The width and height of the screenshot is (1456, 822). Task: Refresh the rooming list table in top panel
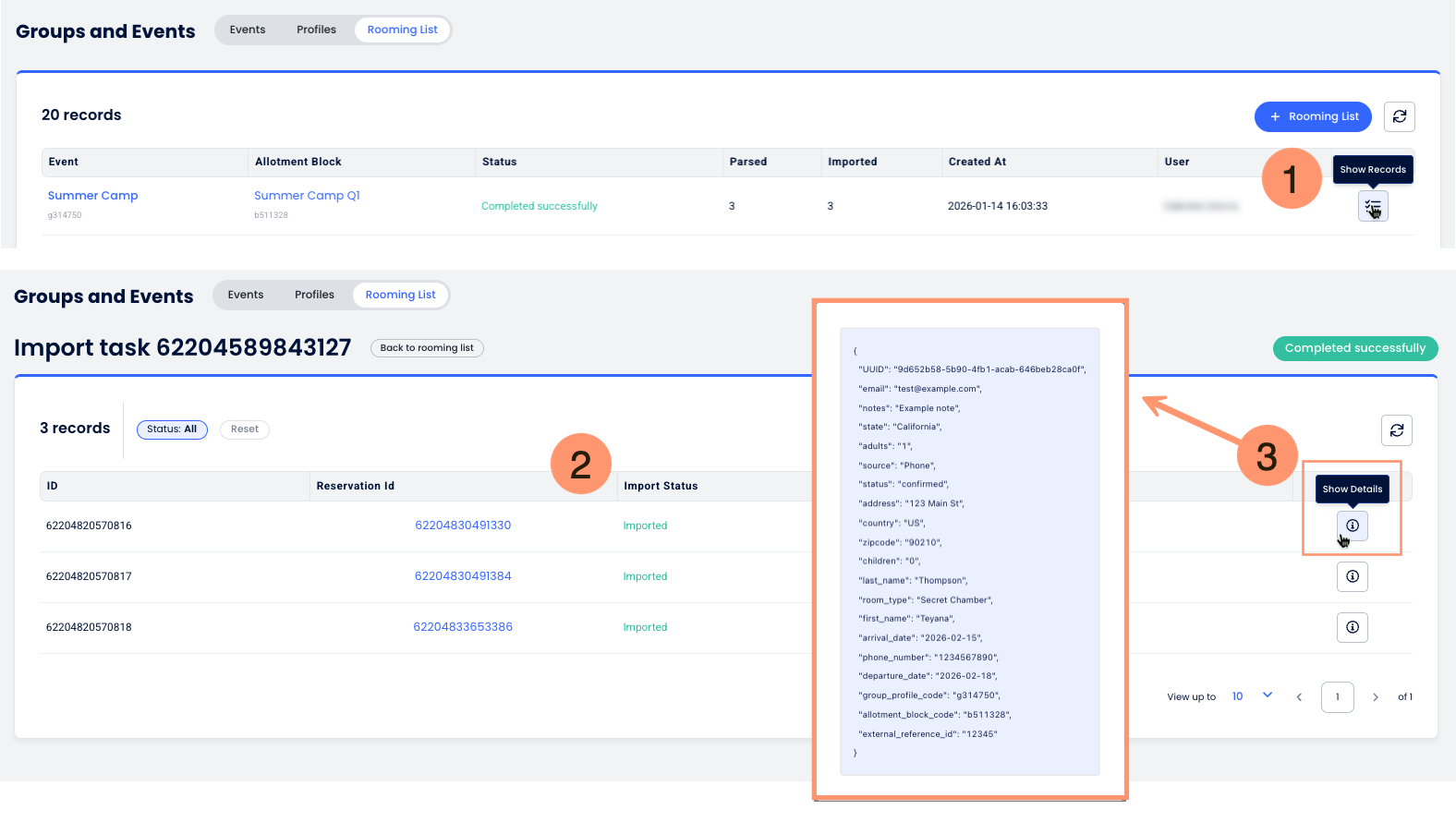point(1399,116)
